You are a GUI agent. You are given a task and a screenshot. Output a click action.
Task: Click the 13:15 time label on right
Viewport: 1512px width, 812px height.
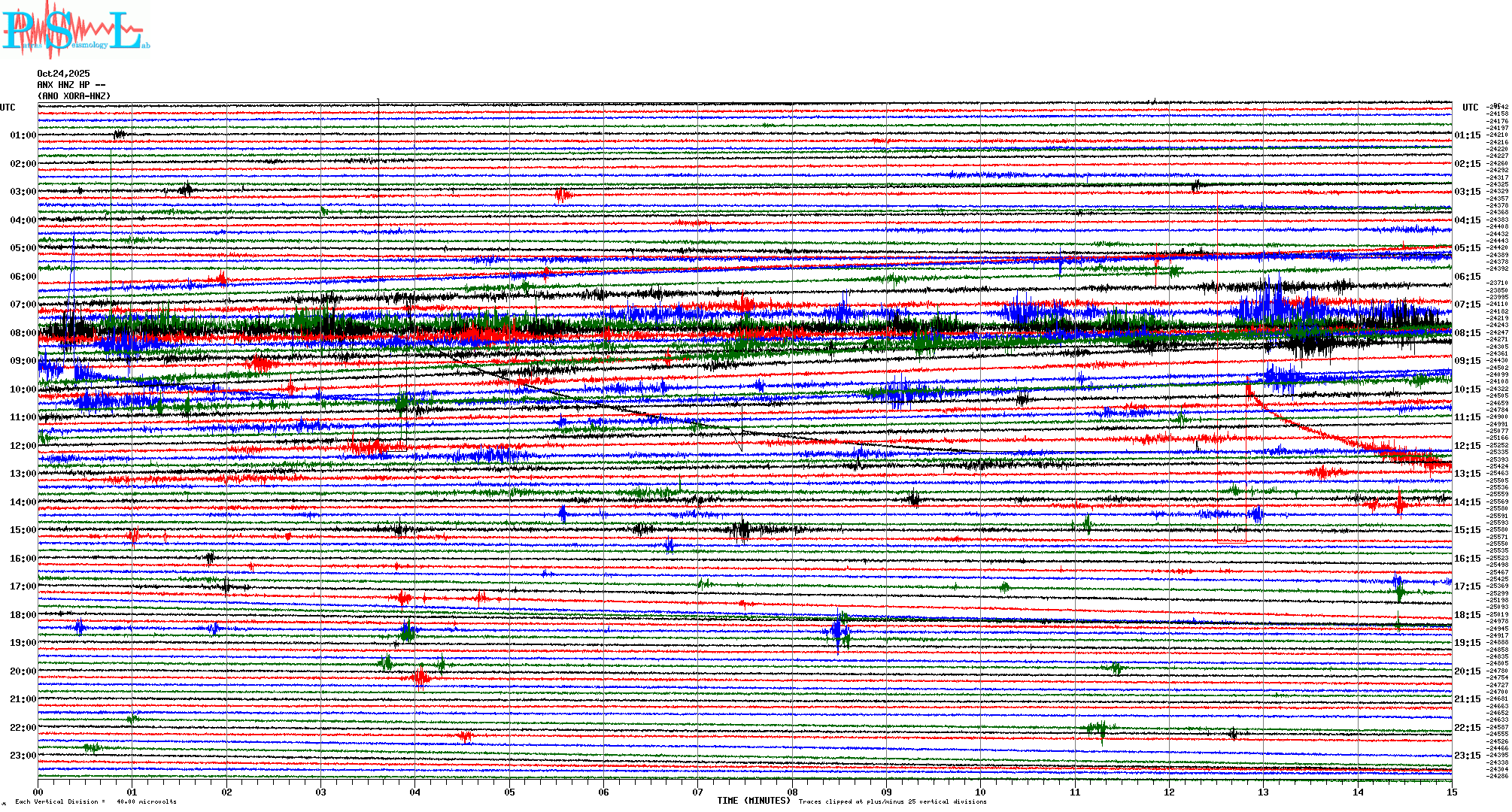click(x=1467, y=474)
